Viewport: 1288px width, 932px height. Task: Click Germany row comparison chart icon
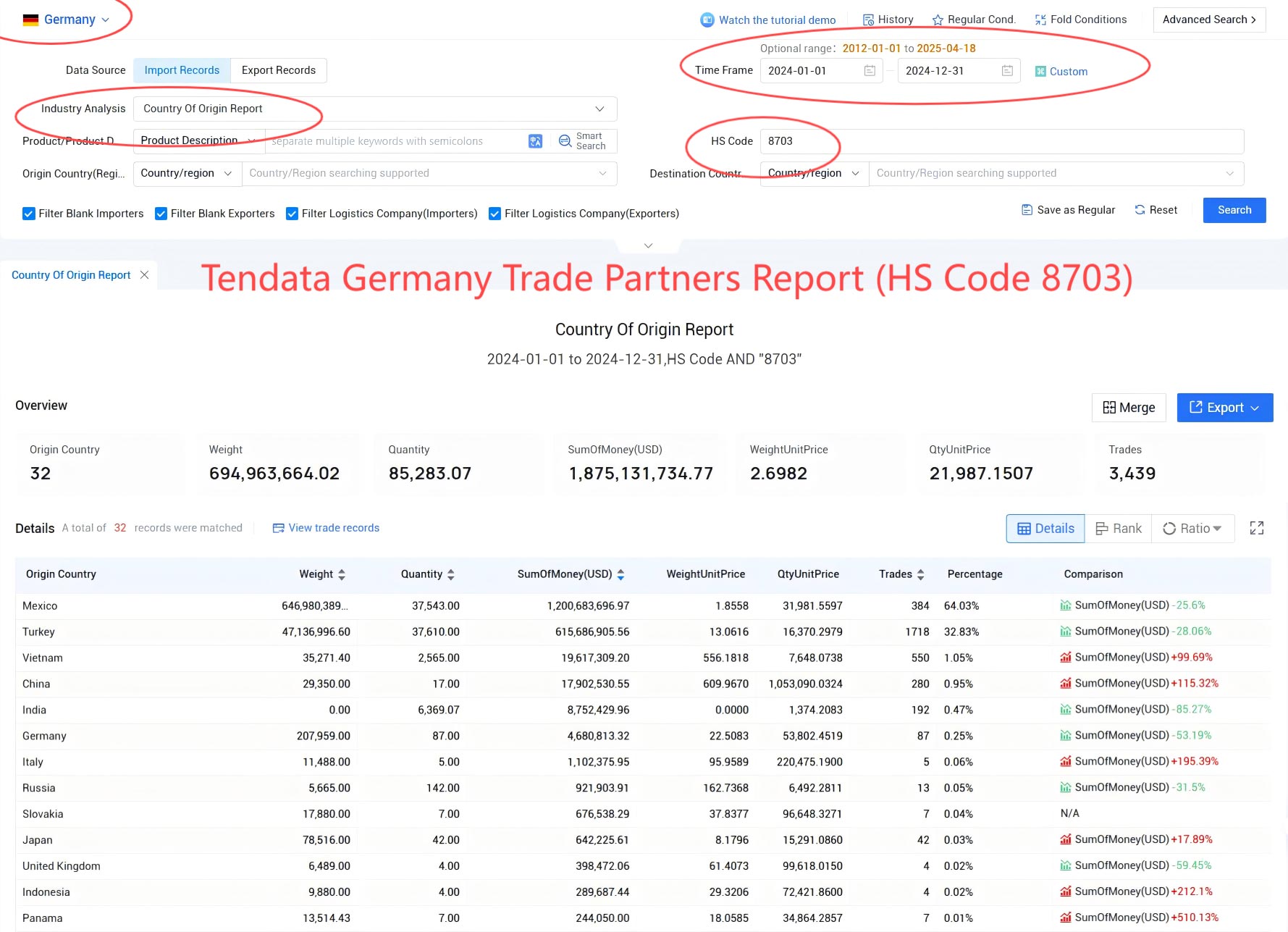point(1066,736)
